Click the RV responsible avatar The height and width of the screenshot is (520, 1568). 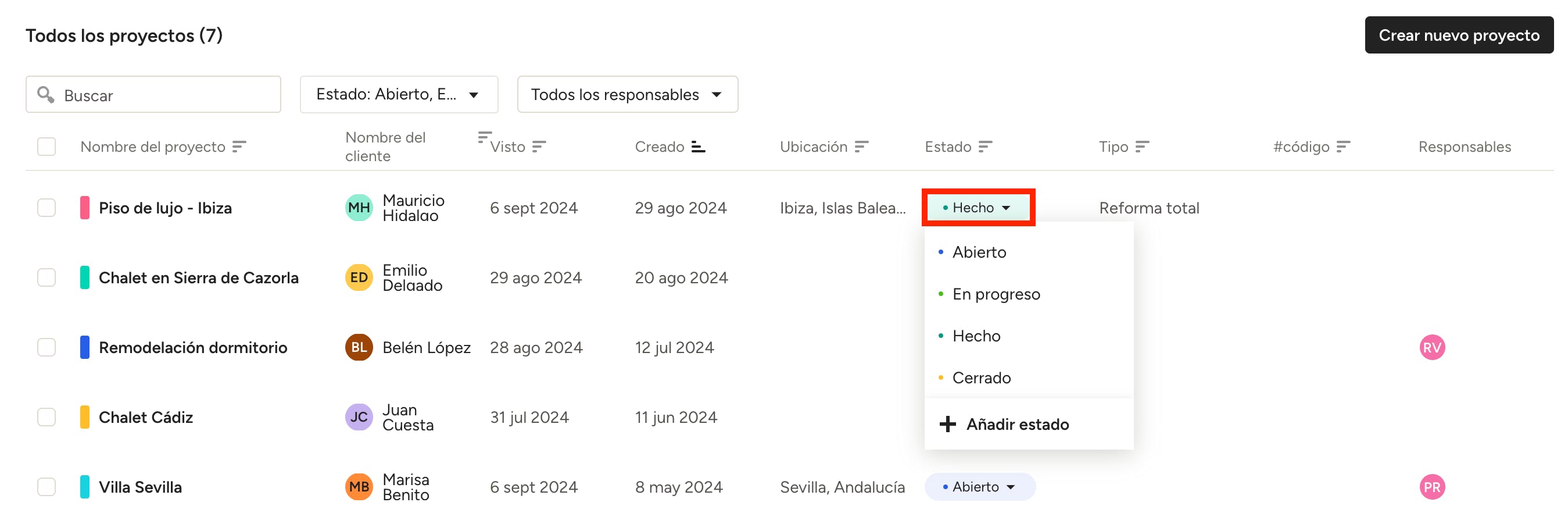(x=1431, y=348)
